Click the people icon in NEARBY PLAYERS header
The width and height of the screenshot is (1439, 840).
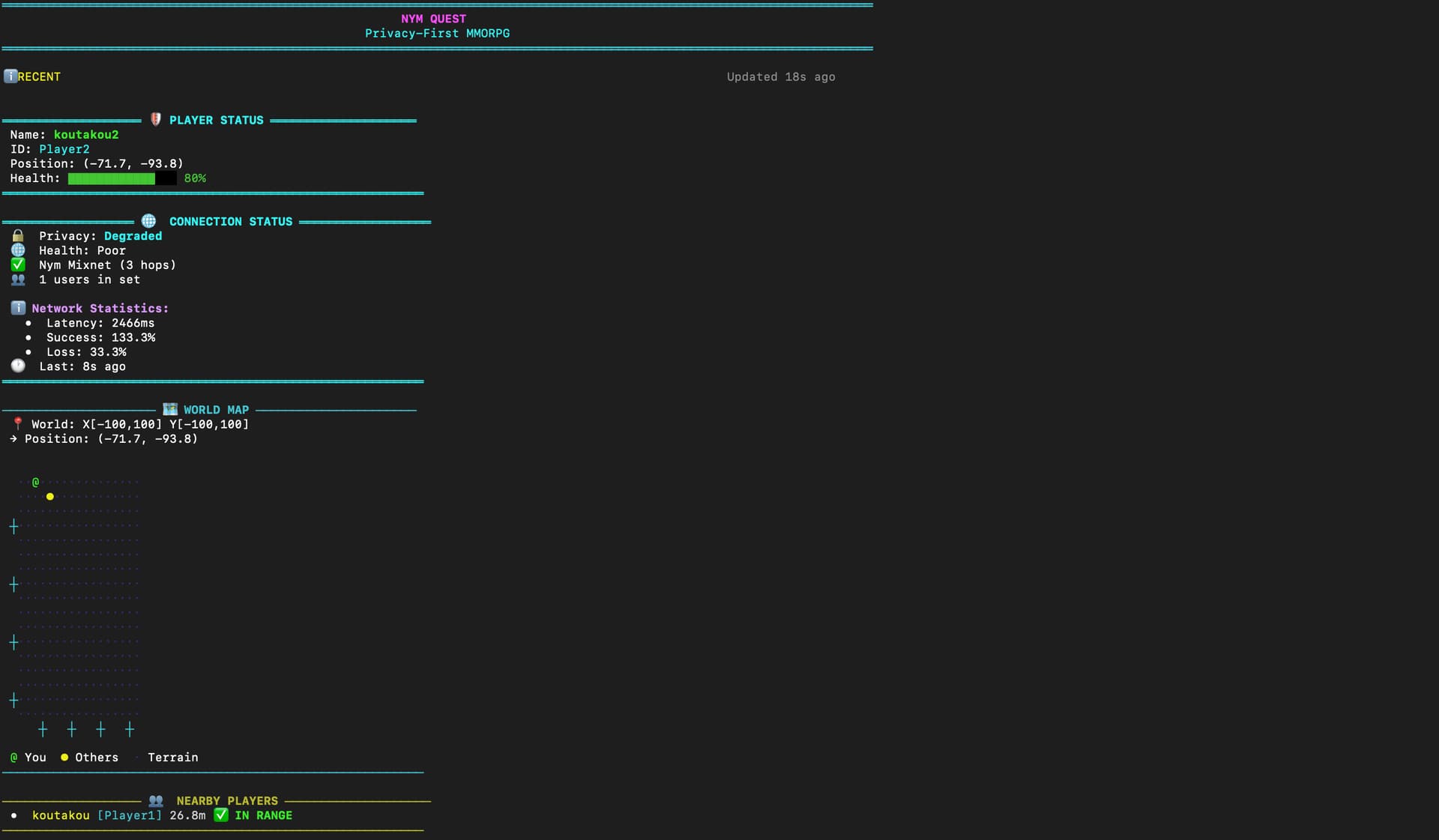(156, 801)
